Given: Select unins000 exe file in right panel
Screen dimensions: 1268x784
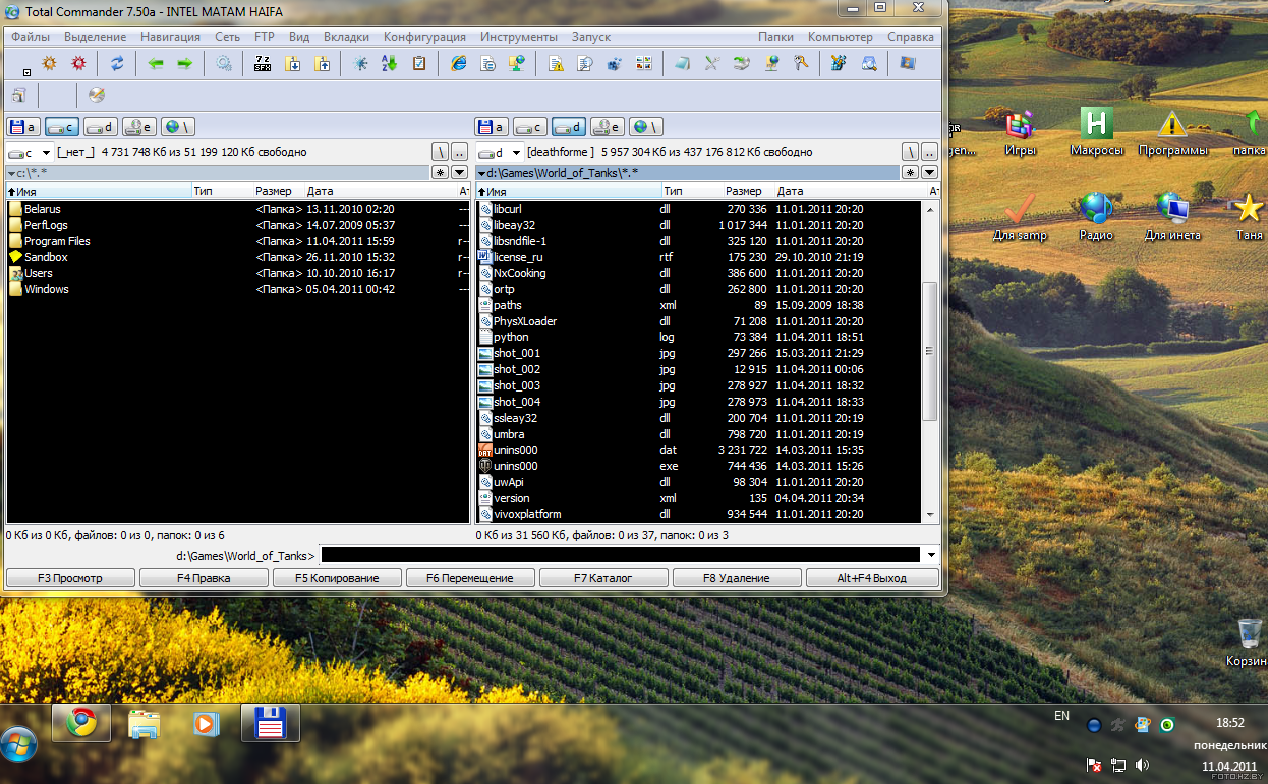Looking at the screenshot, I should click(515, 466).
